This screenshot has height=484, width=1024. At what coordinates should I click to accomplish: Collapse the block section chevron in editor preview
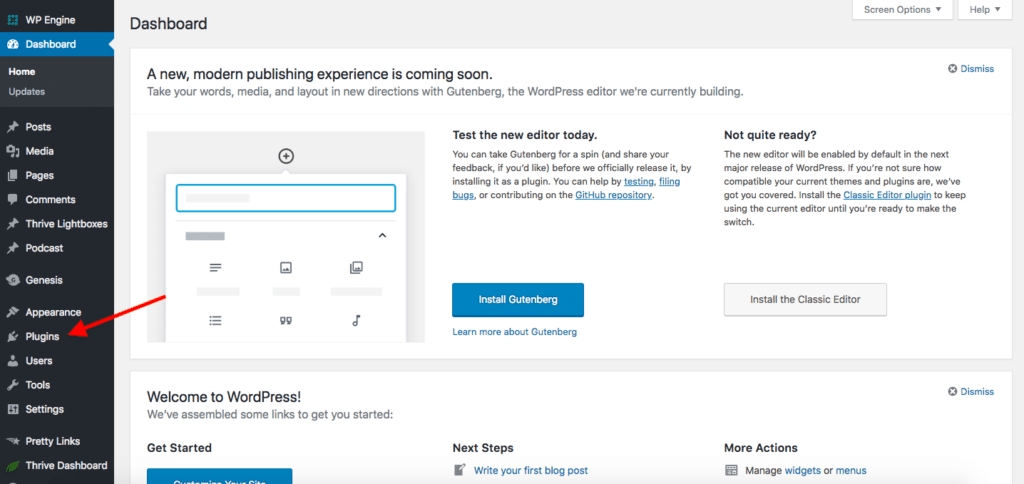coord(381,236)
